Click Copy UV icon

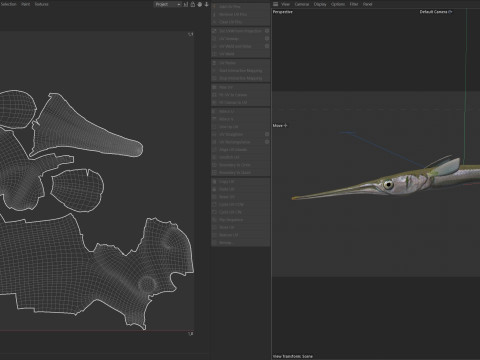point(215,182)
